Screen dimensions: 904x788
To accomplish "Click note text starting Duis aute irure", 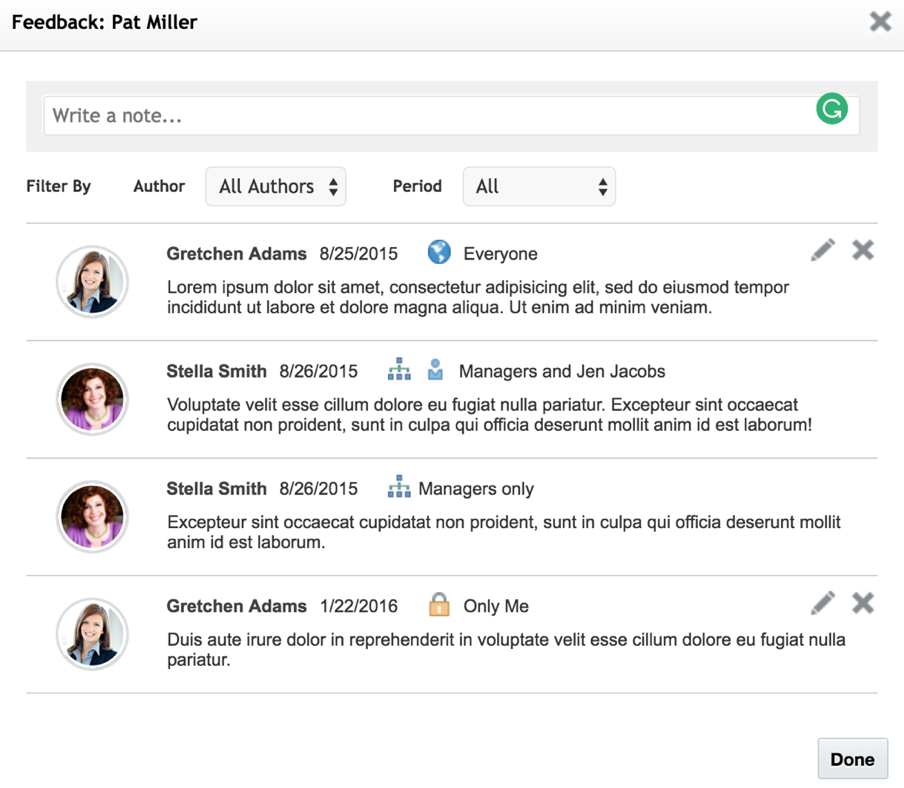I will tap(506, 650).
